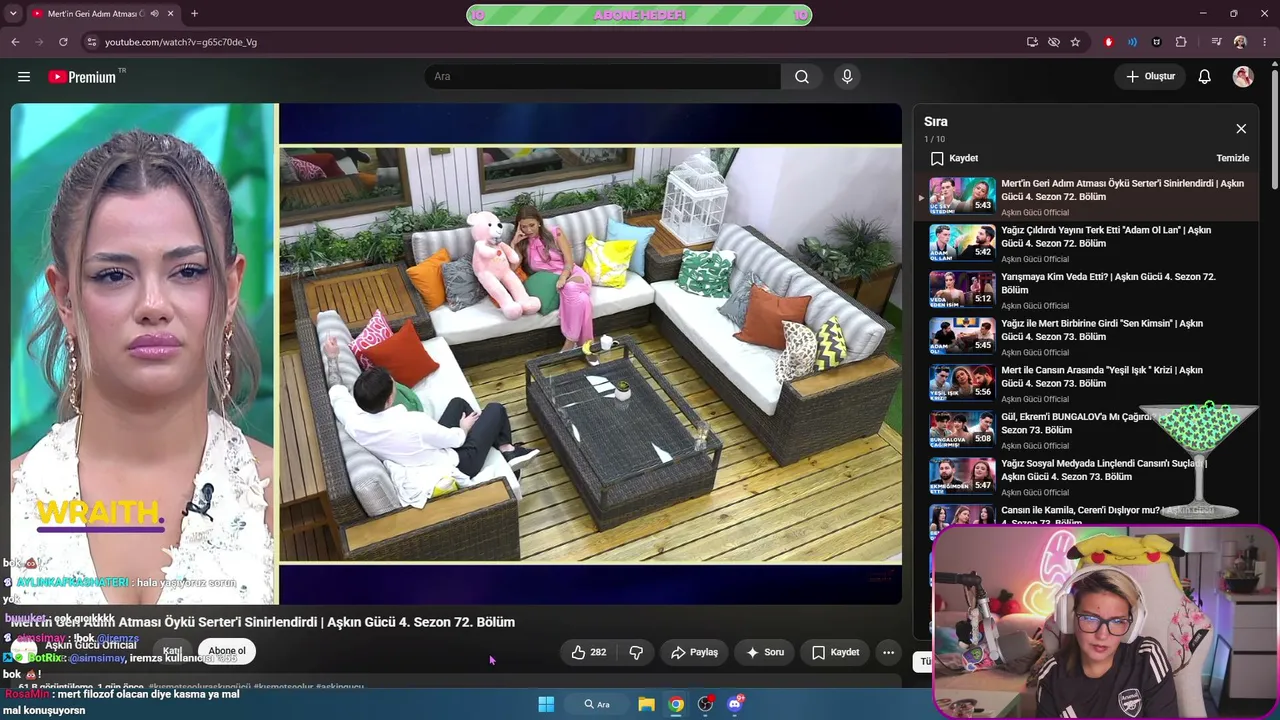1280x720 pixels.
Task: Focus the YouTube Ara search field
Action: point(603,77)
